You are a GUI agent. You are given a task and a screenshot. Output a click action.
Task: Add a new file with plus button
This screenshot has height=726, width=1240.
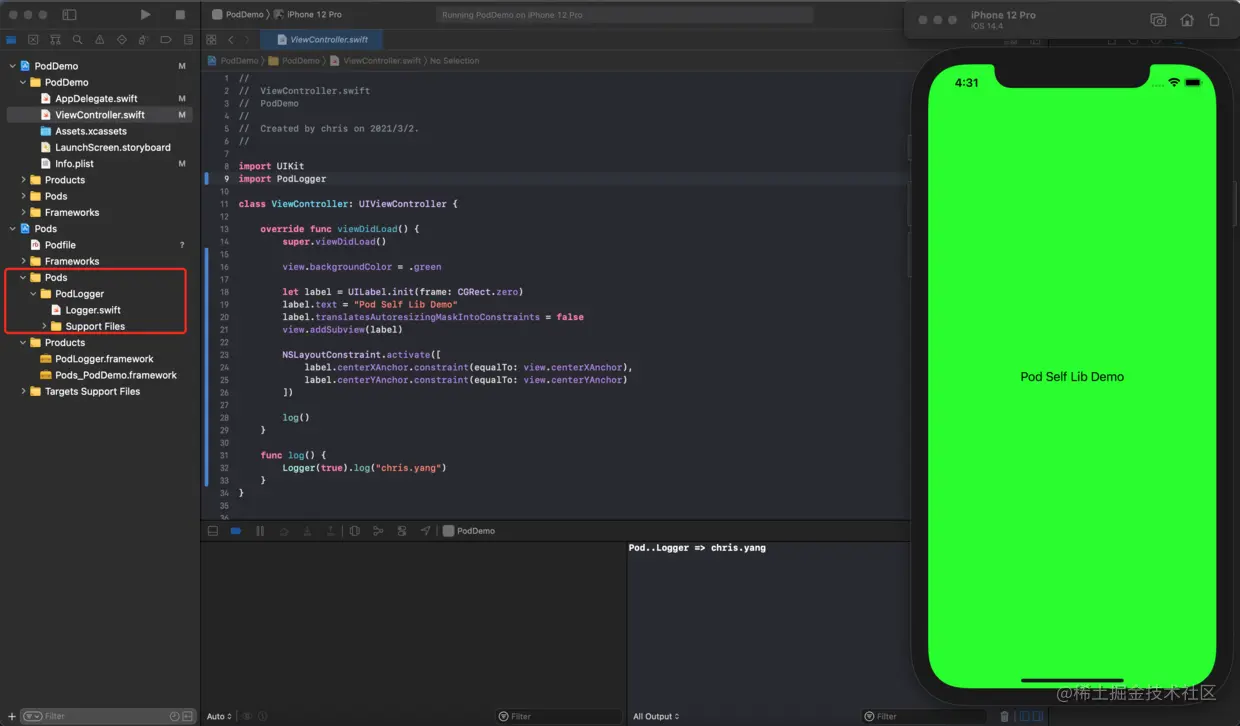[x=11, y=716]
